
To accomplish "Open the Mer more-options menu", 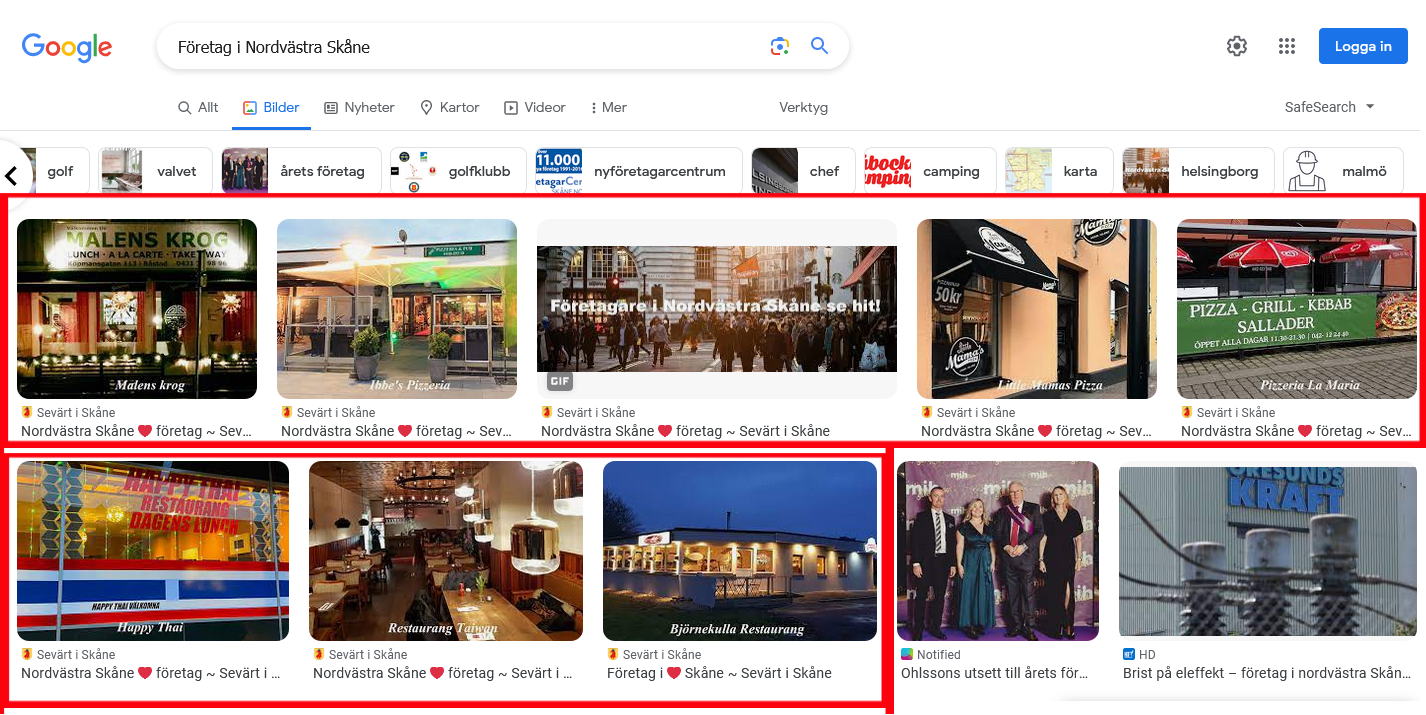I will pyautogui.click(x=608, y=107).
